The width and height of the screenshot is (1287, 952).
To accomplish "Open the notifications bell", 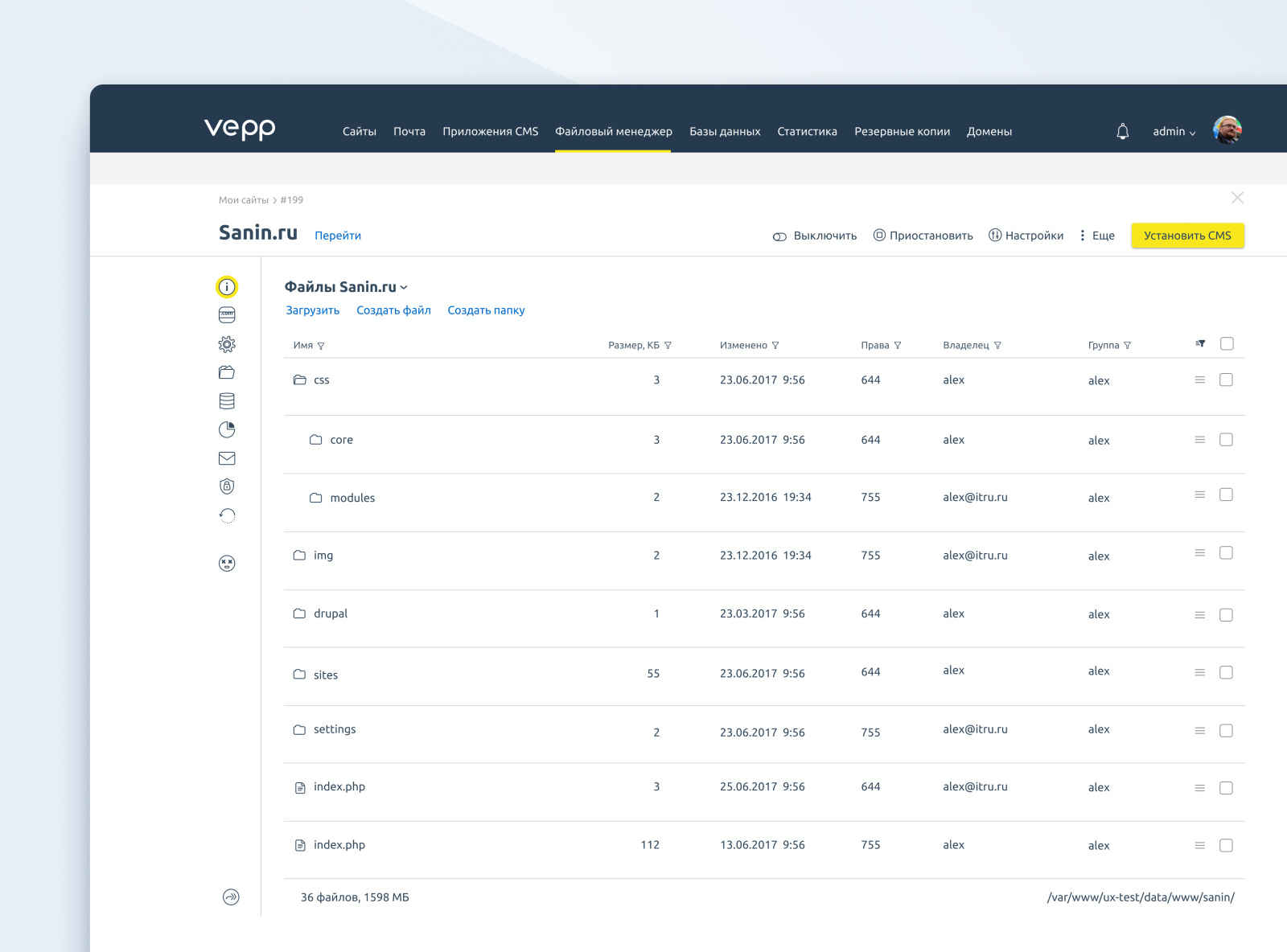I will click(1121, 130).
